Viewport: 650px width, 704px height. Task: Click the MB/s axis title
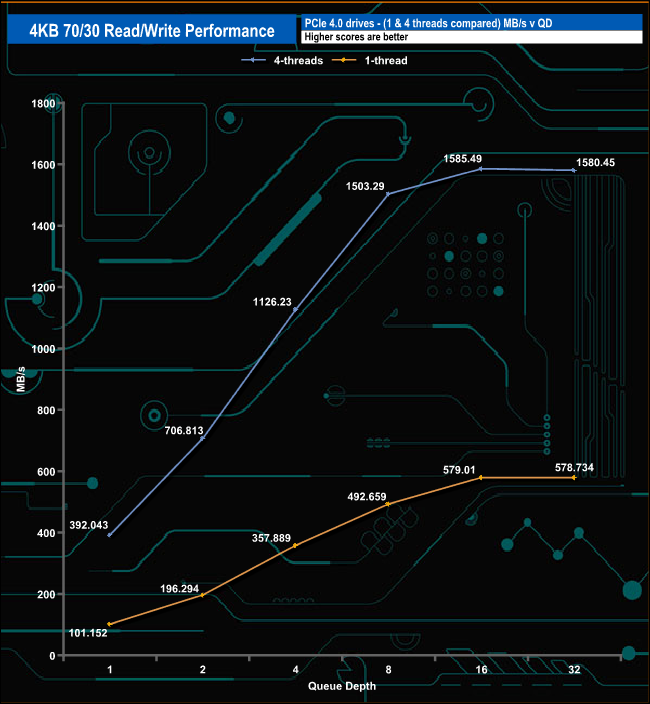pyautogui.click(x=21, y=379)
